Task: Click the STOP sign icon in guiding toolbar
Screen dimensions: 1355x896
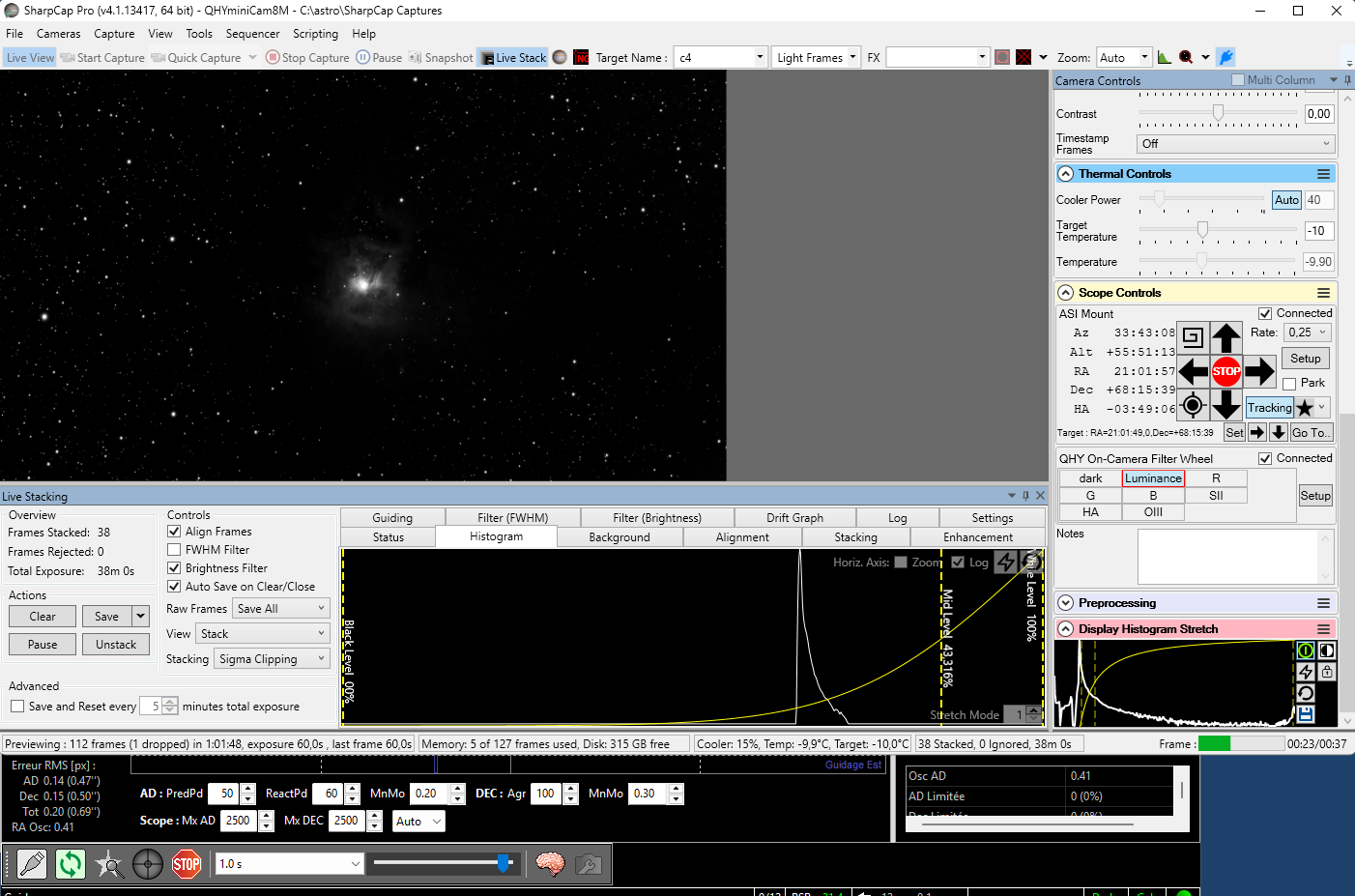Action: [x=187, y=864]
